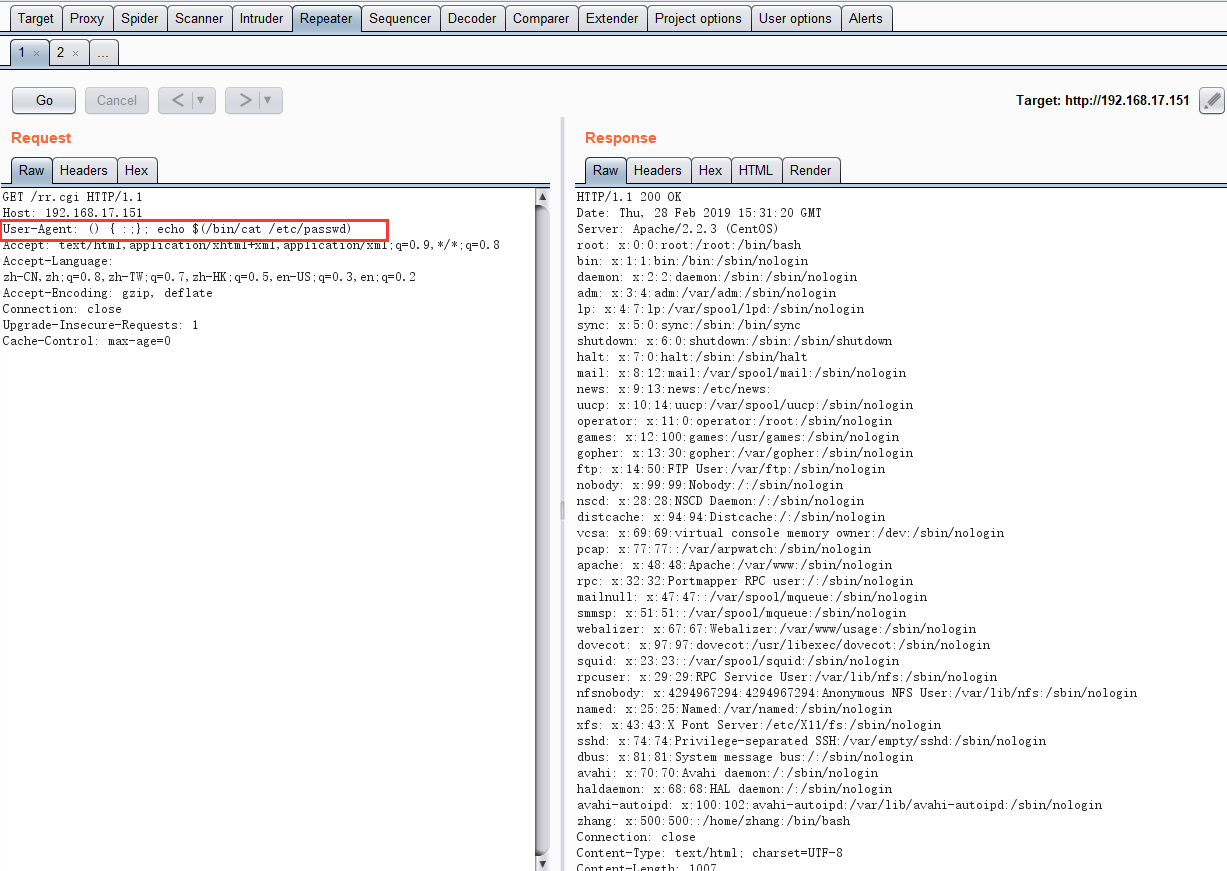Screen dimensions: 1227x871
Task: Click the Content-Type: text/html response line
Action: 710,853
